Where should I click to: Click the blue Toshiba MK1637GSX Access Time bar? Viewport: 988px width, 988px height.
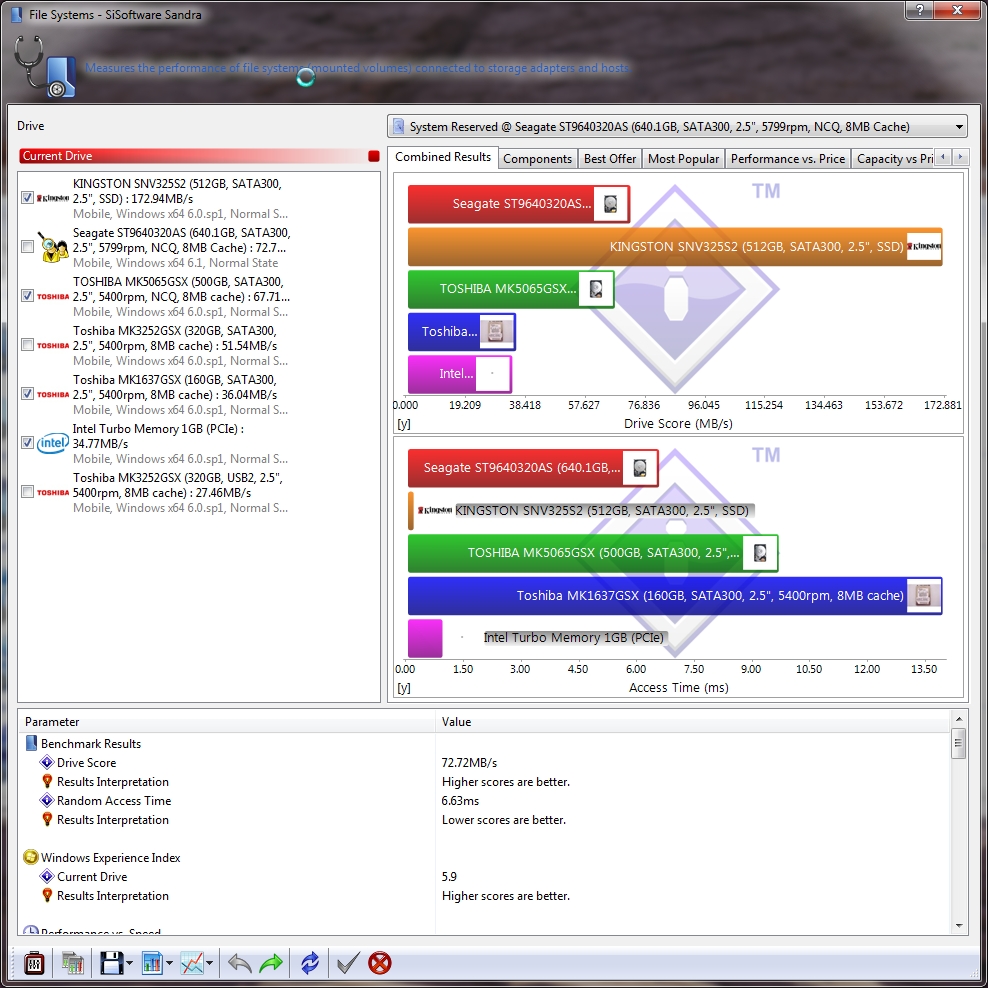pos(675,595)
